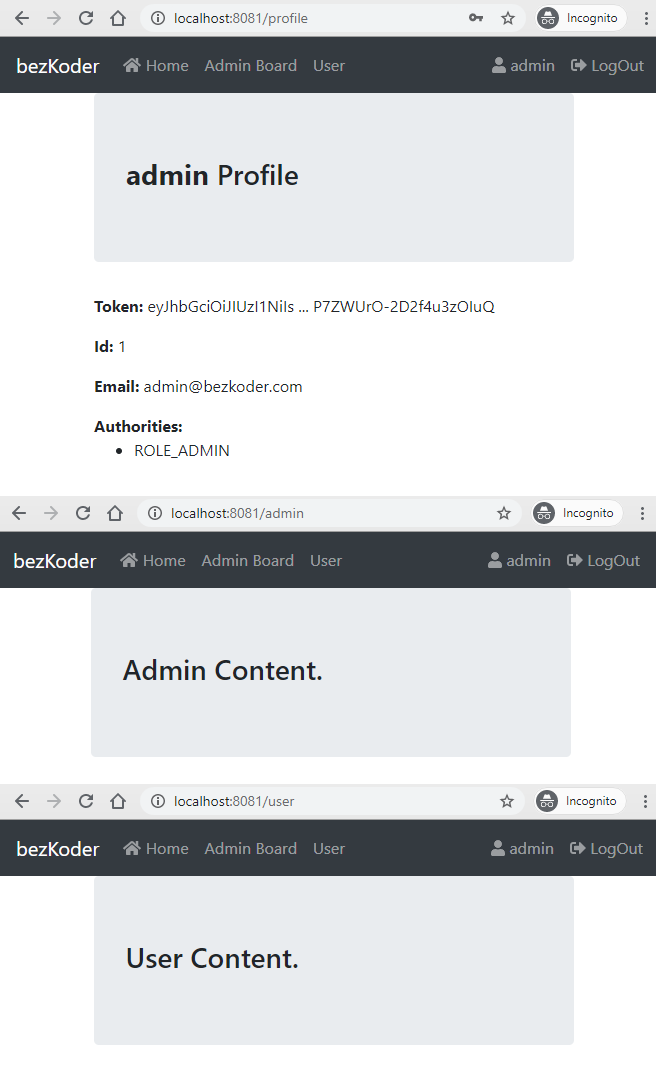656x1078 pixels.
Task: Click the browser home button in the /user window
Action: pos(118,801)
